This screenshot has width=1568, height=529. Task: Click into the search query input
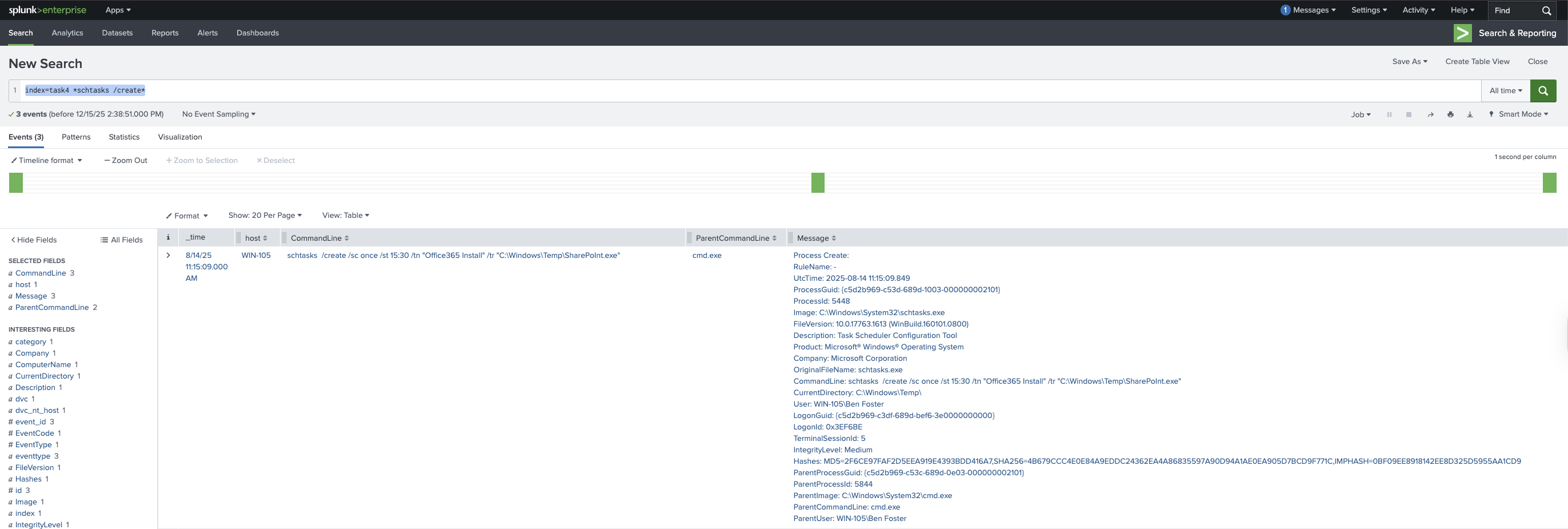tap(751, 91)
